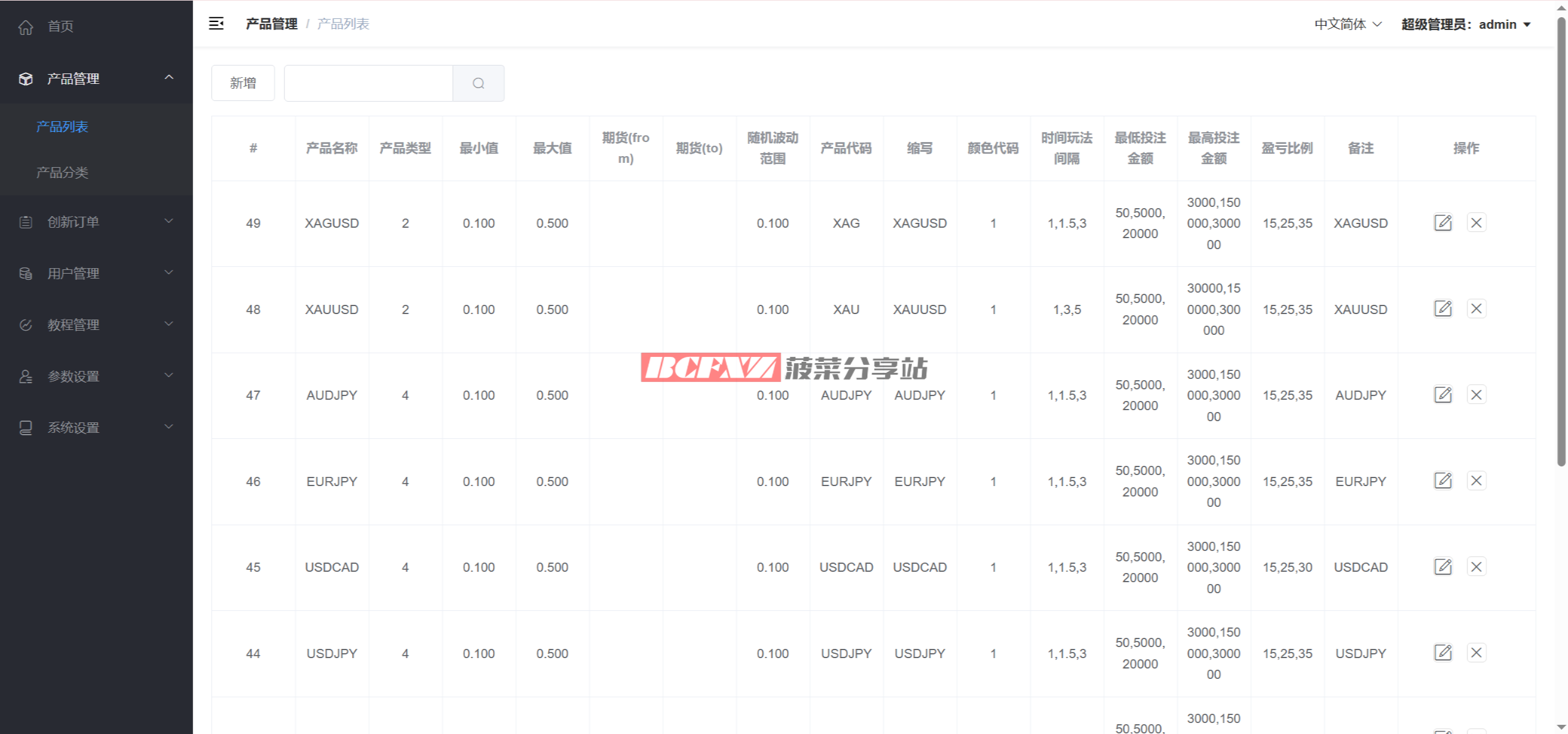
Task: Click the vertical page scrollbar
Action: click(1561, 245)
